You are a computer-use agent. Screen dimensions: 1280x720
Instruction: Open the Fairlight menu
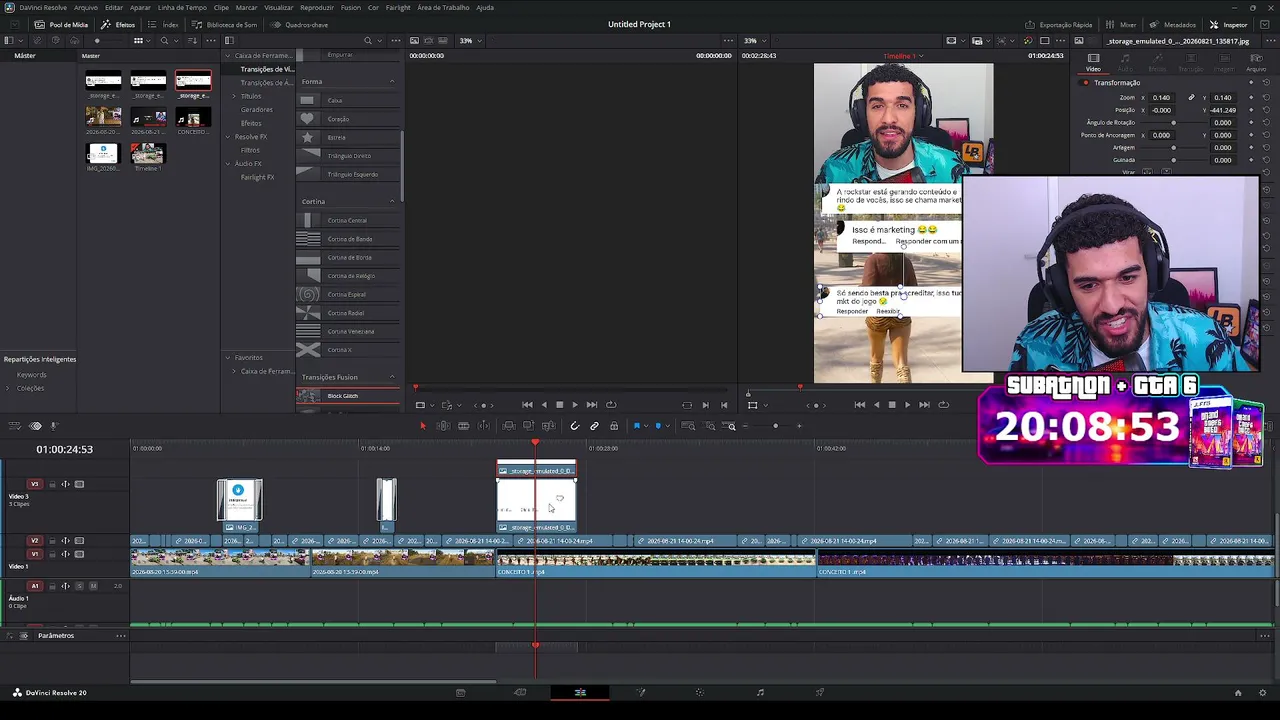[398, 7]
